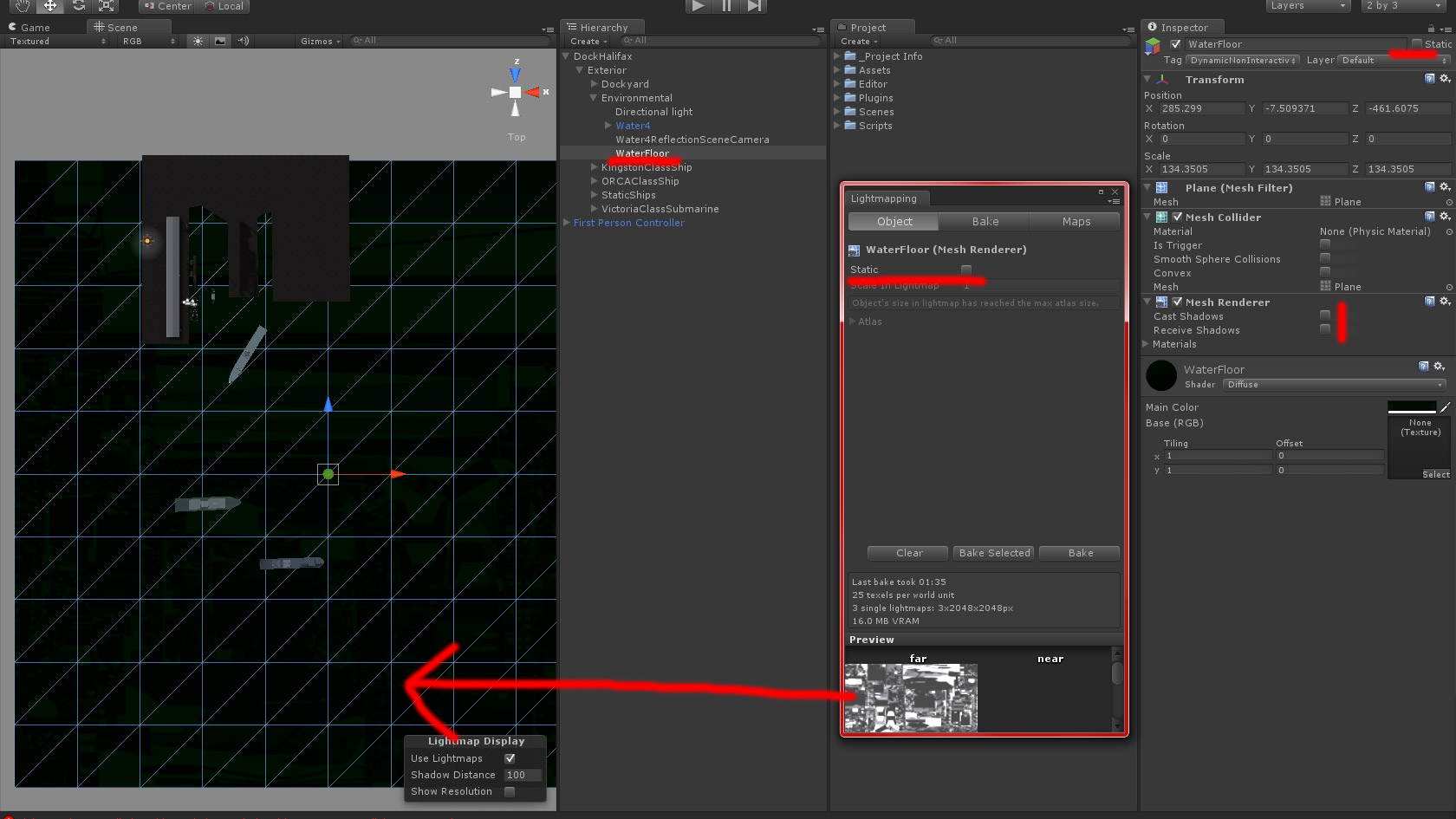Toggle scene audio with the speaker icon
The width and height of the screenshot is (1456, 819).
pos(242,41)
